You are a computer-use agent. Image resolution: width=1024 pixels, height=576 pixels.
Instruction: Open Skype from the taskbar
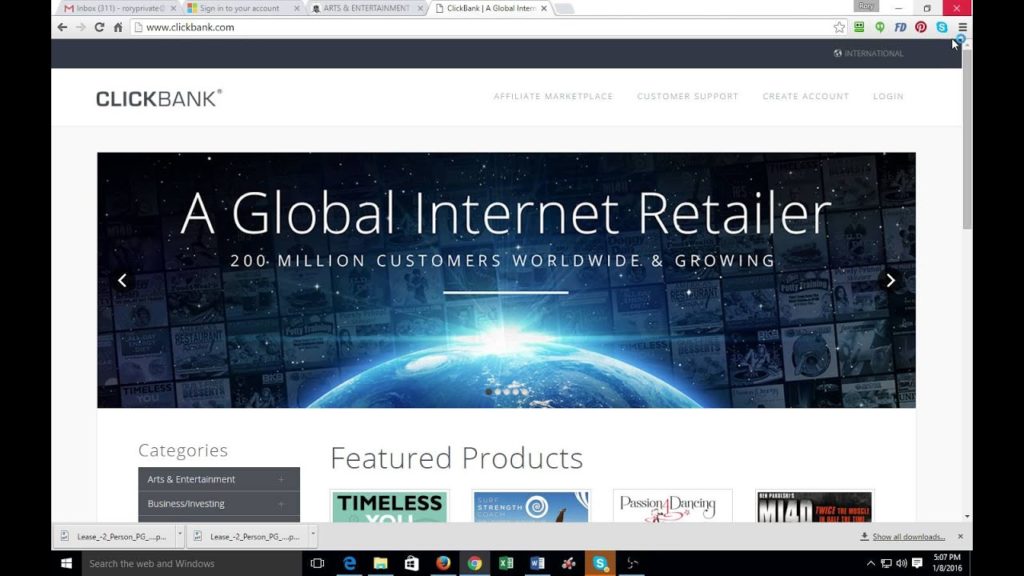600,563
